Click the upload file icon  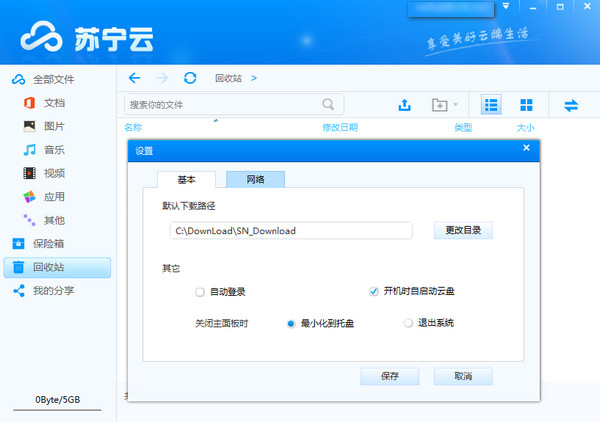[x=405, y=105]
